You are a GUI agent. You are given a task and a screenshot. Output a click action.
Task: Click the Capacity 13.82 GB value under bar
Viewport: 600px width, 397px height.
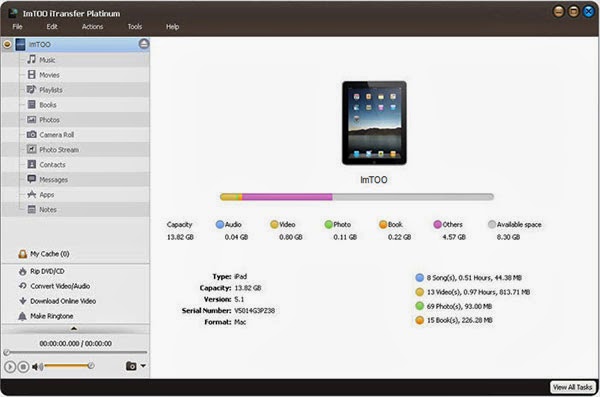click(x=180, y=237)
